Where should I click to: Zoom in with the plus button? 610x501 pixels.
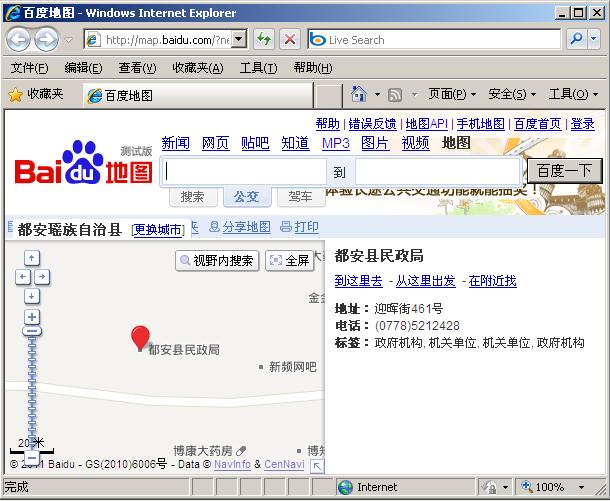coord(32,317)
